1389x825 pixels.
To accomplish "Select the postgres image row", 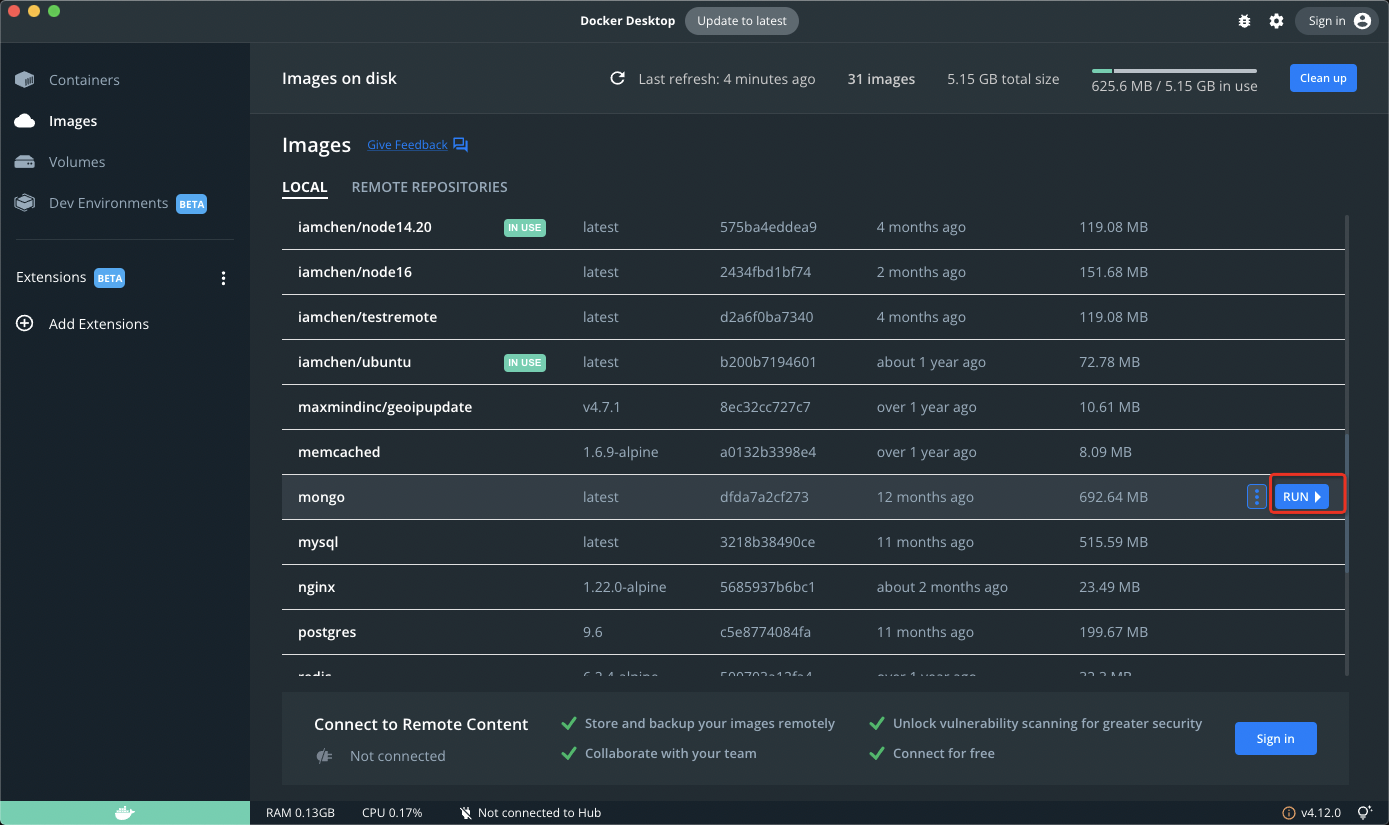I will [x=813, y=632].
